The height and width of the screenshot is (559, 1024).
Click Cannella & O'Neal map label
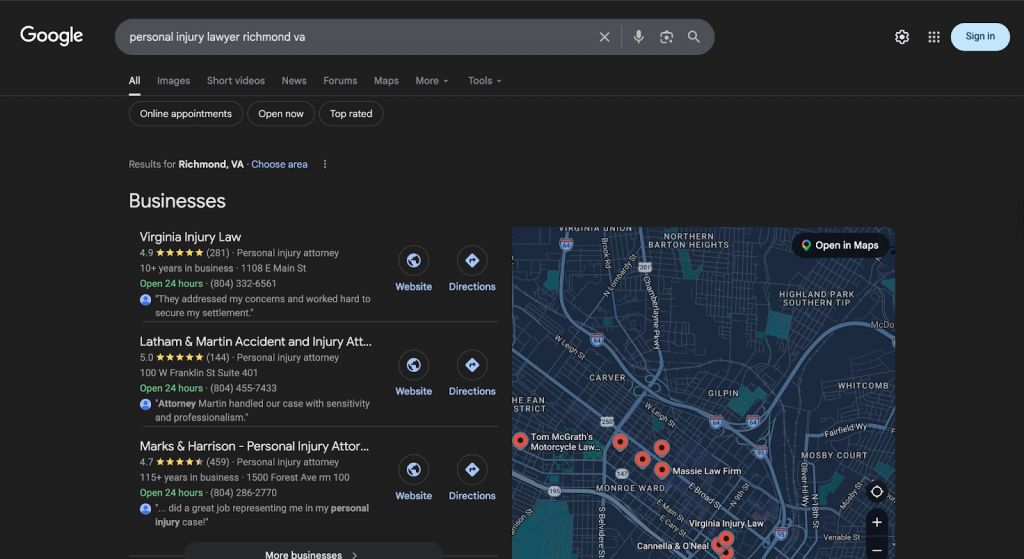click(x=673, y=546)
